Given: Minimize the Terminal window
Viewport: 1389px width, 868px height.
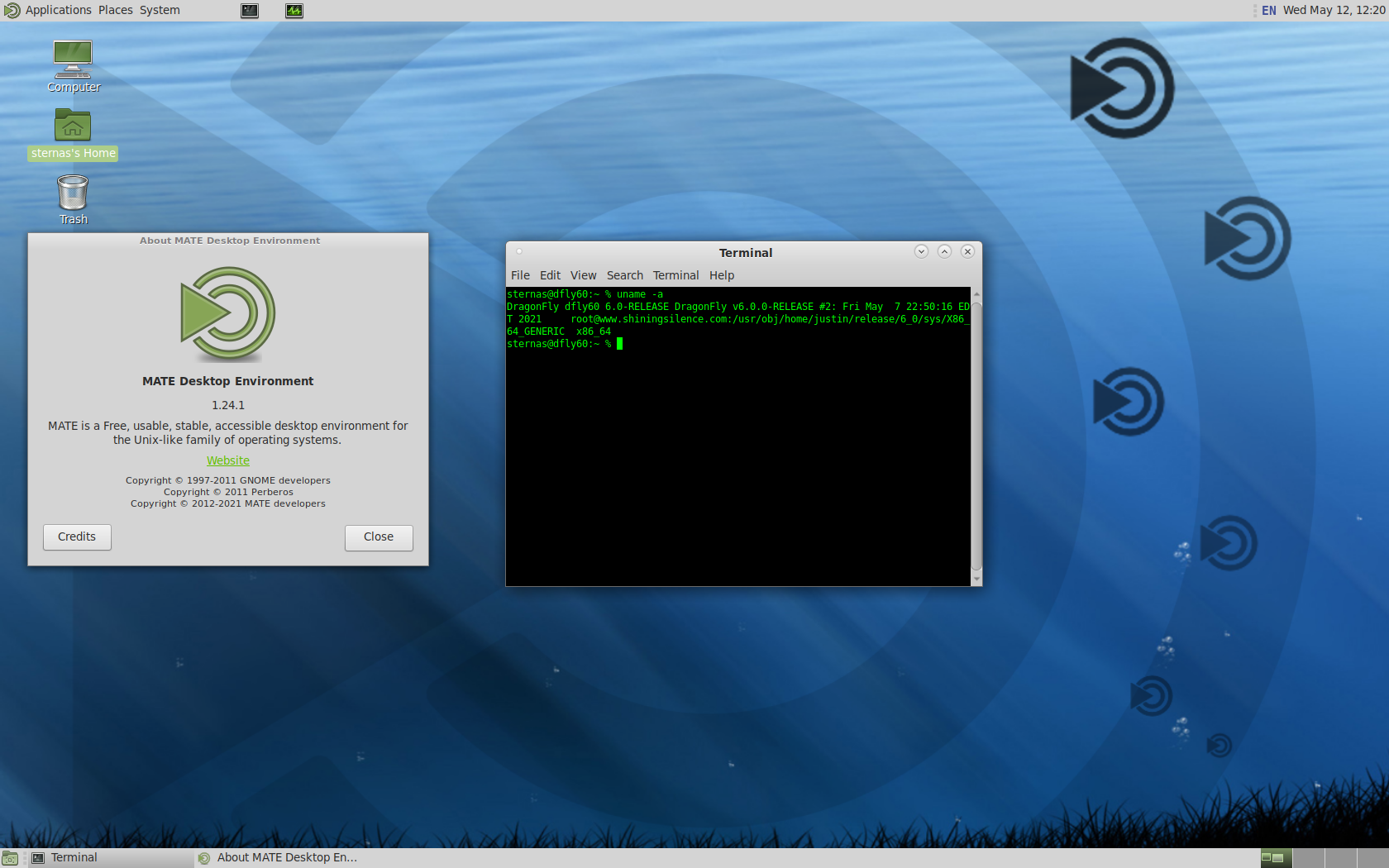Looking at the screenshot, I should [x=921, y=251].
